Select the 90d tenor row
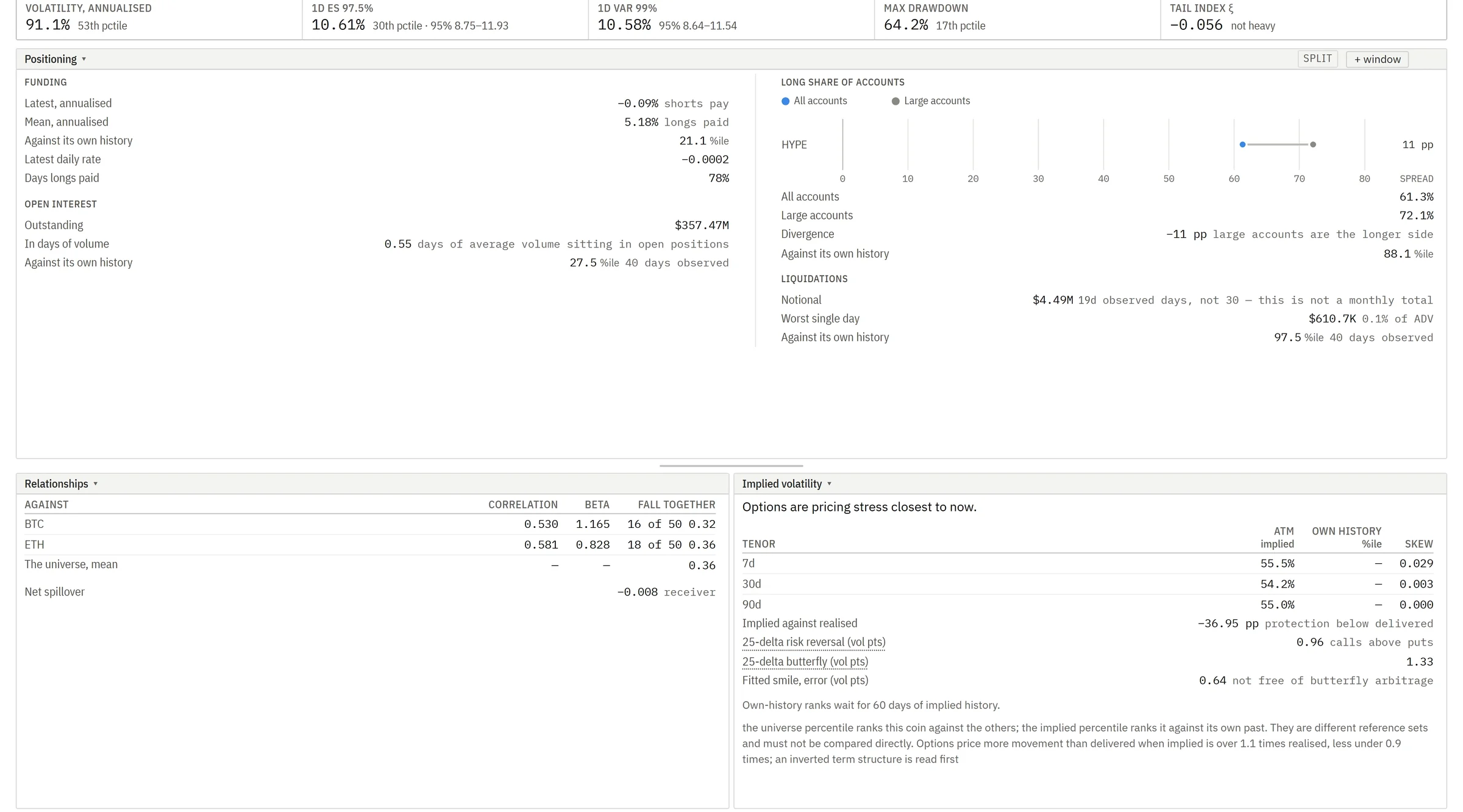Viewport: 1463px width, 812px height. pyautogui.click(x=1087, y=605)
